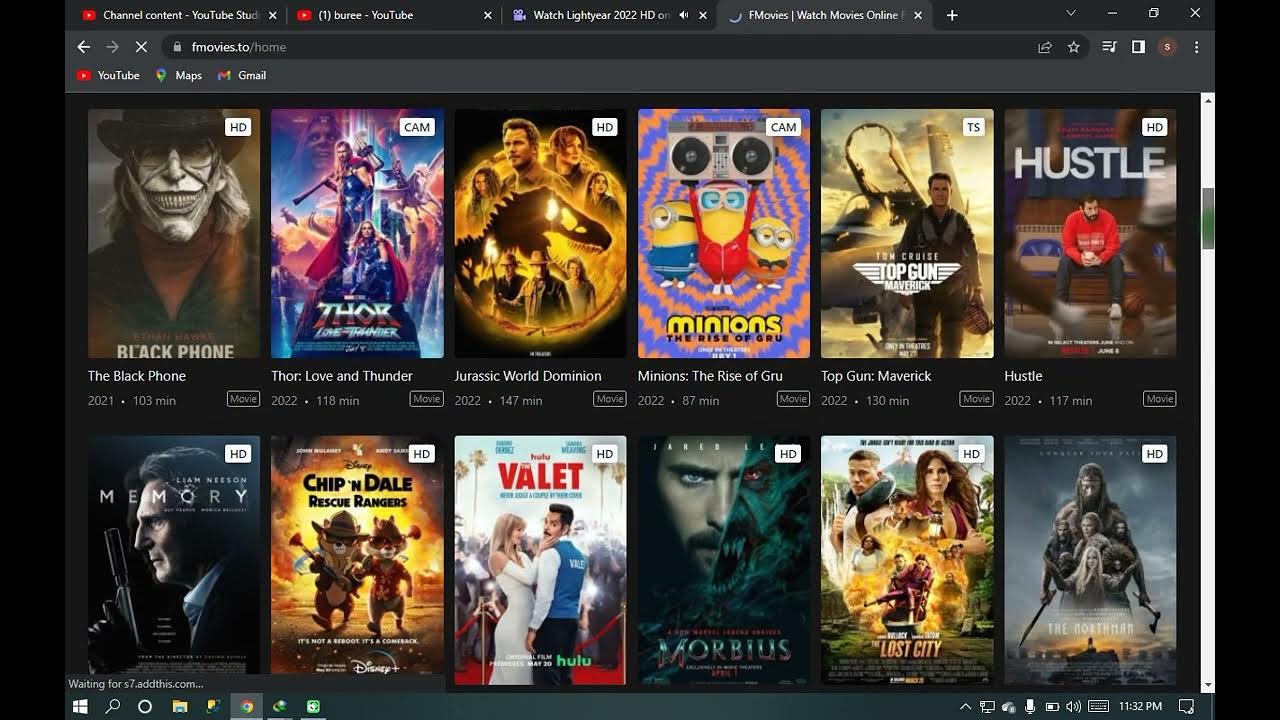Click Thor: Love and Thunder title link

(x=342, y=376)
